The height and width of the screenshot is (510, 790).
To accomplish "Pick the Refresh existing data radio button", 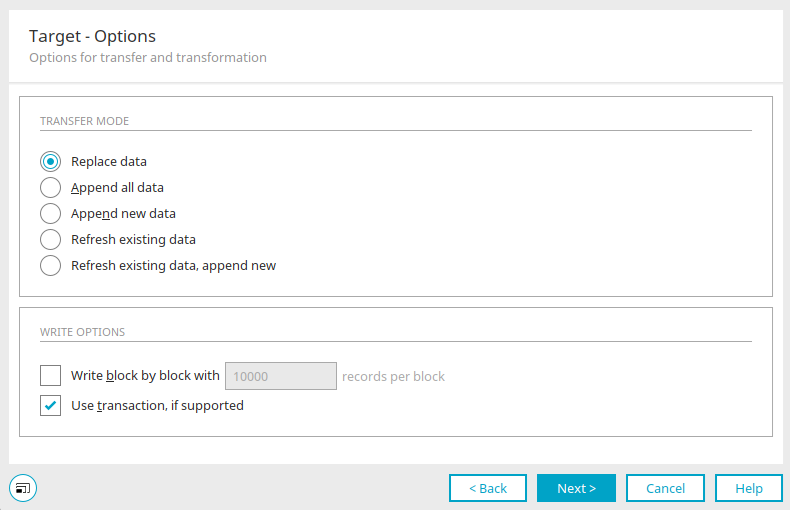I will point(50,239).
